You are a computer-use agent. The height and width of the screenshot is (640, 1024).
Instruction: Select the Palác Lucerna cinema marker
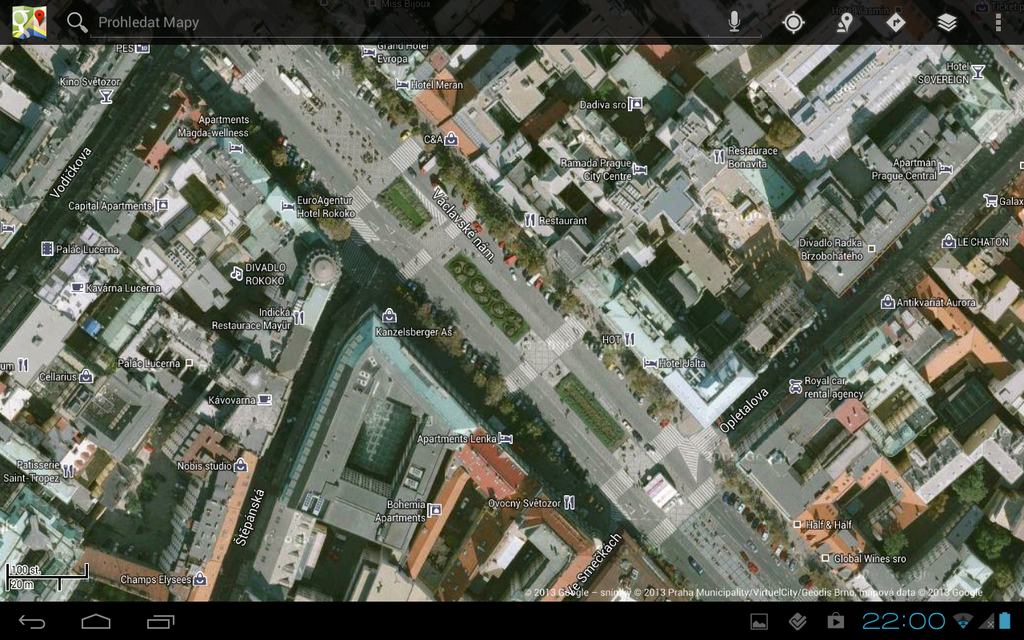click(x=47, y=248)
